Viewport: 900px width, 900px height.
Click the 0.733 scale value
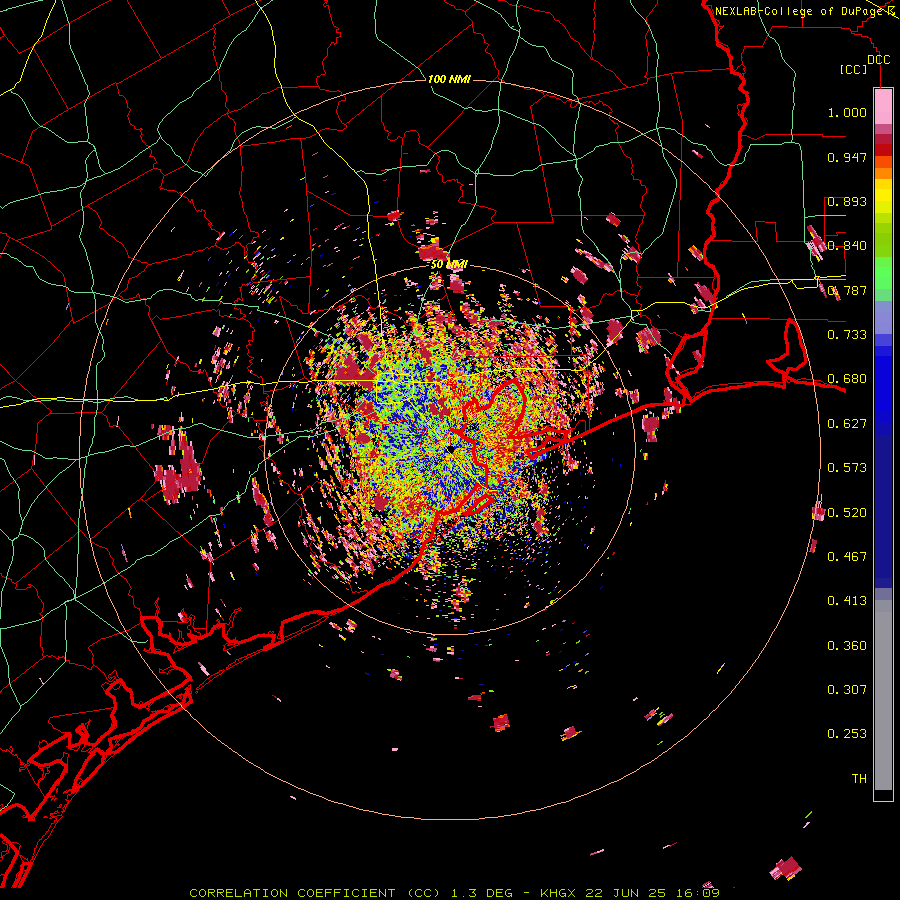click(x=847, y=335)
